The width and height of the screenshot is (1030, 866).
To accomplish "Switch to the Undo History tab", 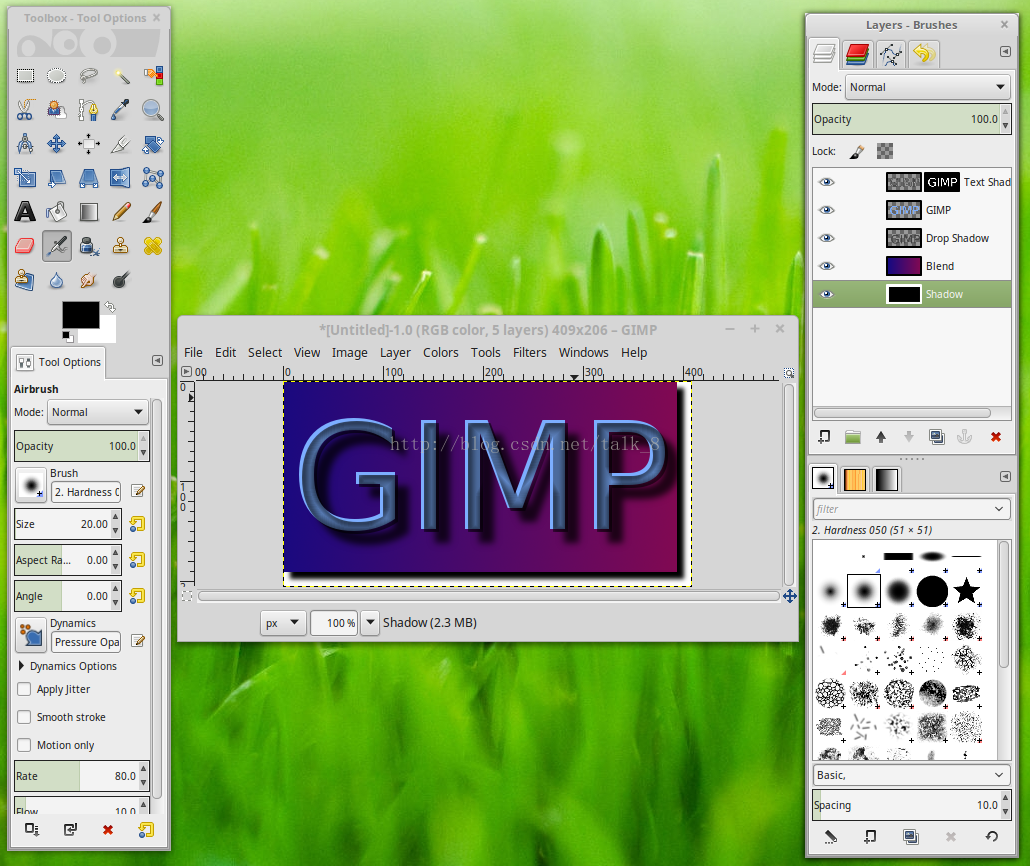I will tap(924, 54).
